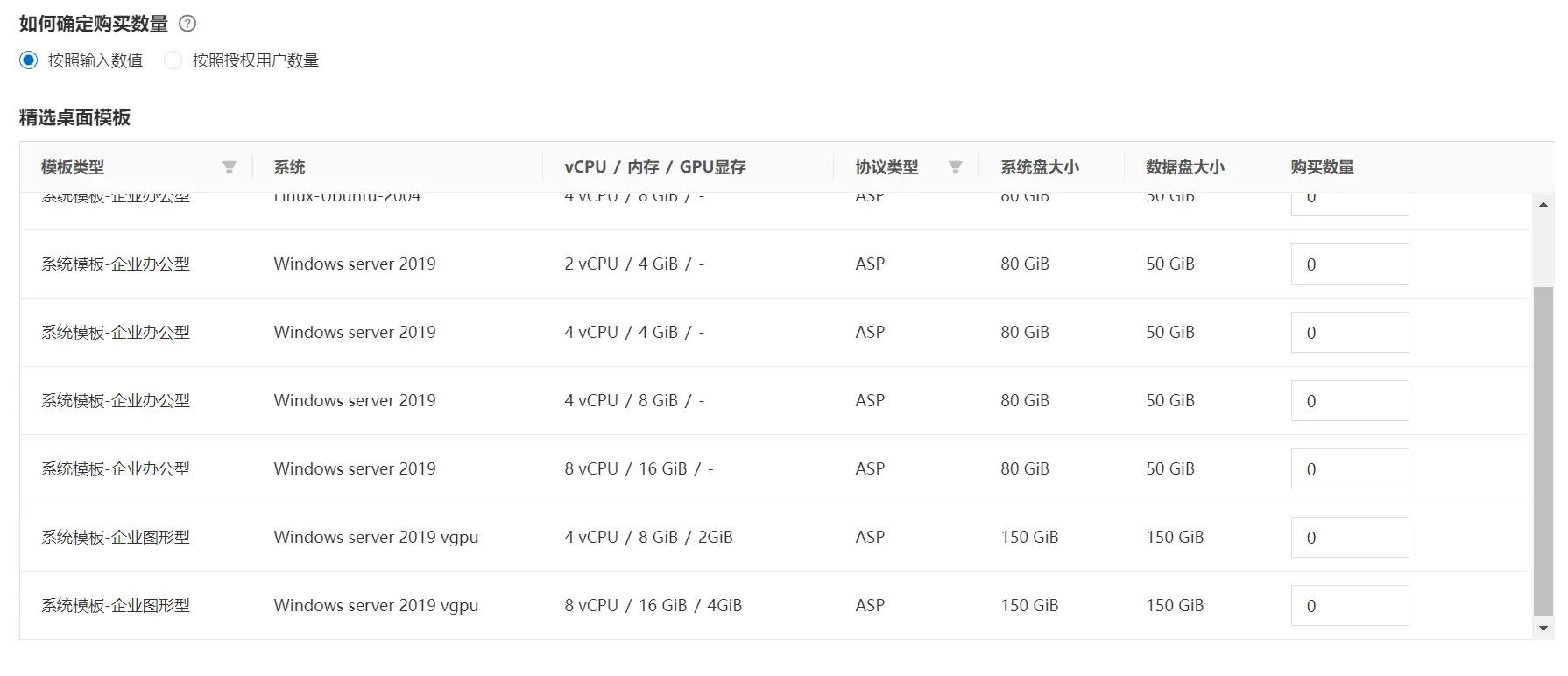Select the Windows server 2019 vgpu 8 vCPU row
This screenshot has width=1568, height=676.
tap(376, 606)
